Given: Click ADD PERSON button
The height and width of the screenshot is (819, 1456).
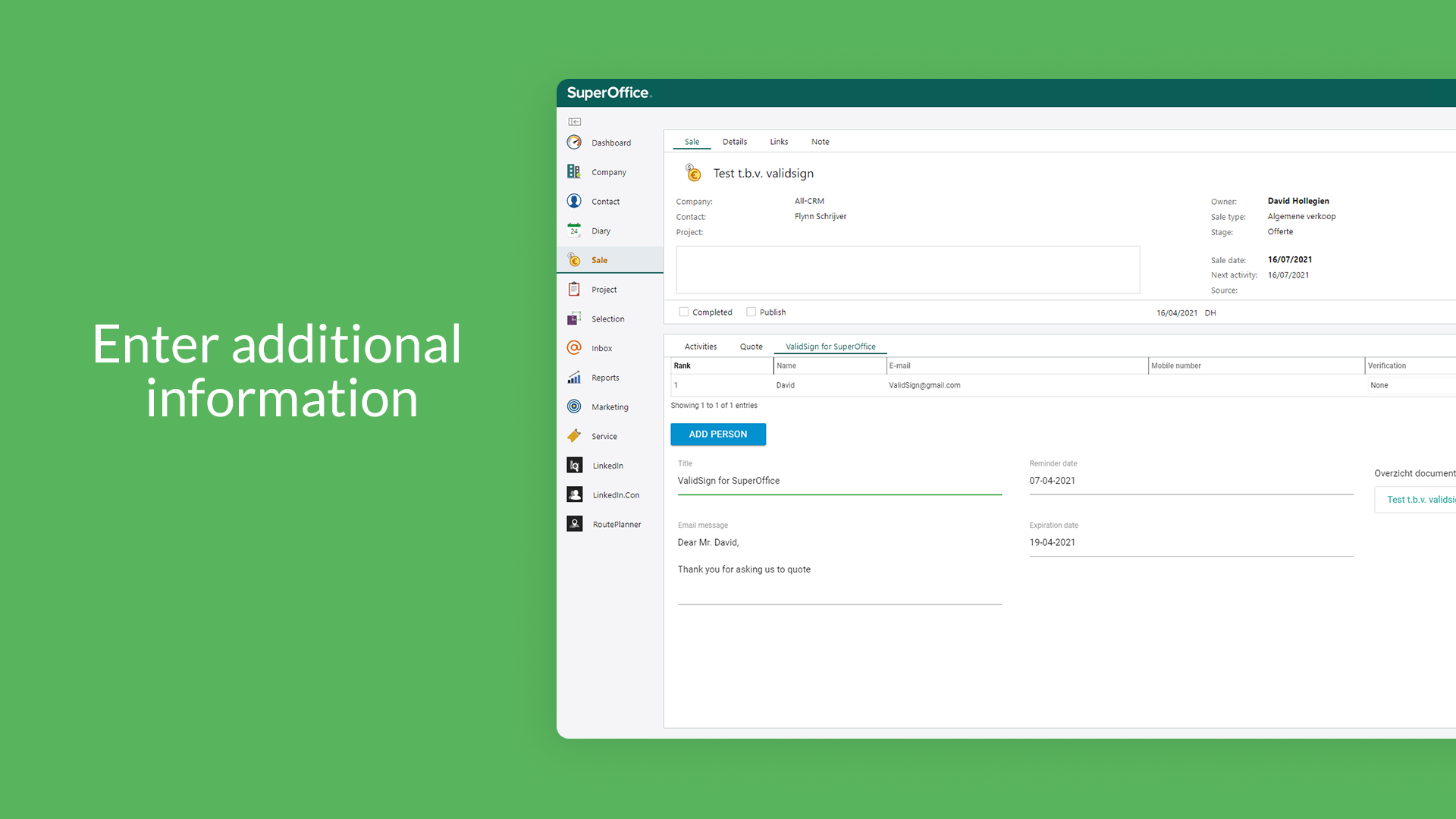Looking at the screenshot, I should 718,434.
